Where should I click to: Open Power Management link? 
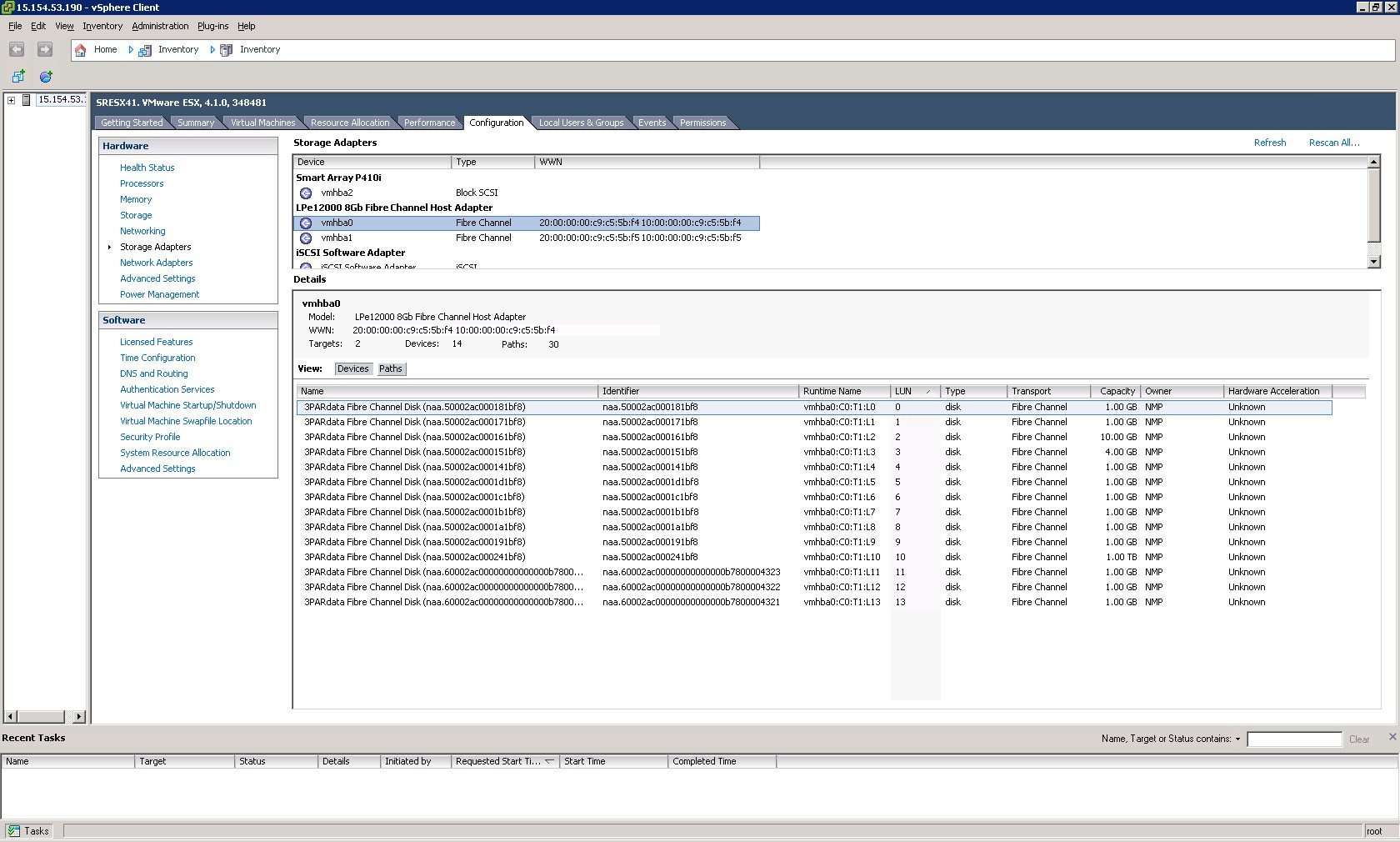(x=159, y=294)
